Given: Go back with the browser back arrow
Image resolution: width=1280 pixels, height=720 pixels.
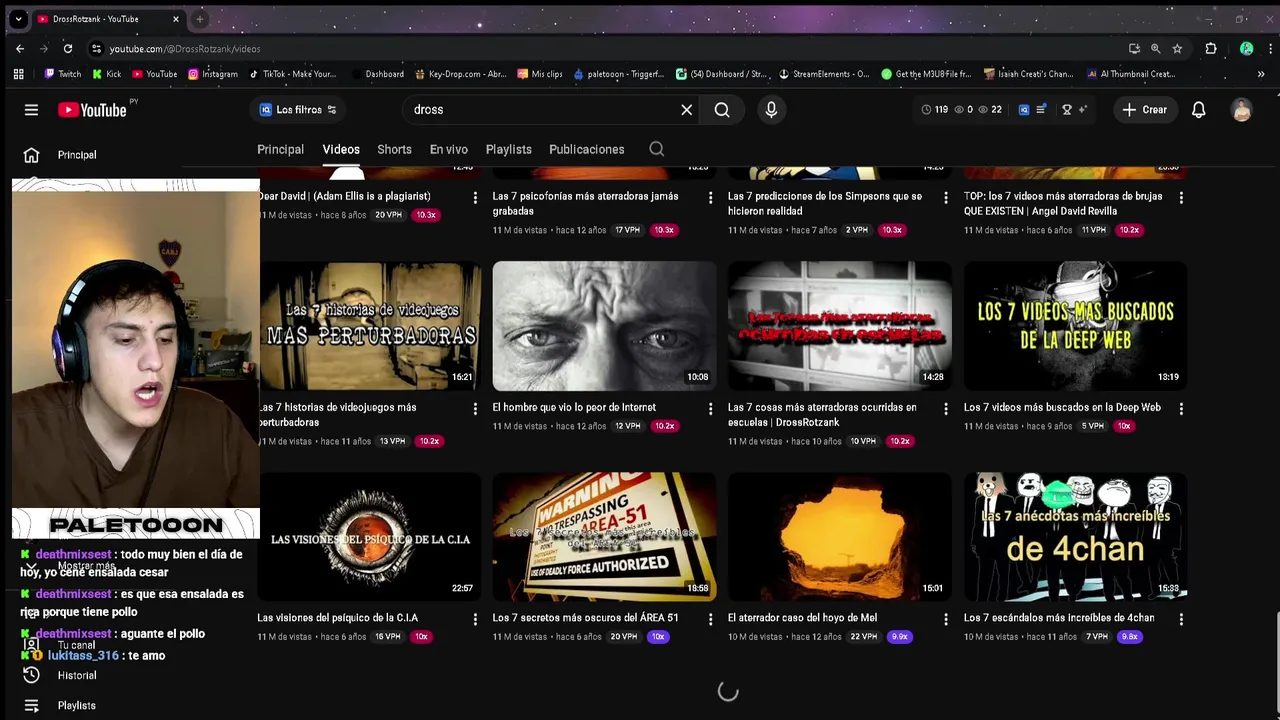Looking at the screenshot, I should pos(20,48).
